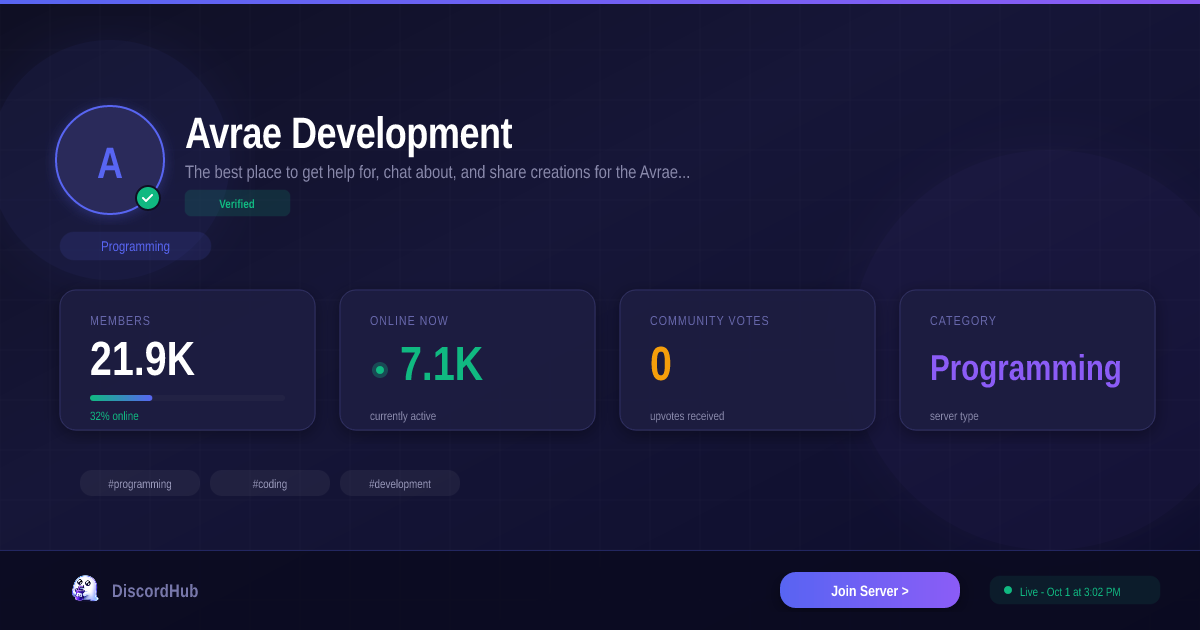Click the members online progress bar
The width and height of the screenshot is (1200, 630).
click(187, 398)
